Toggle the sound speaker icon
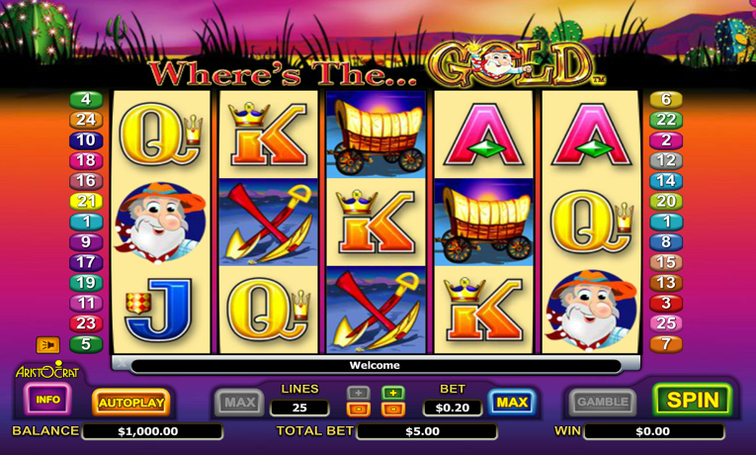Screen dimensions: 756x455 (48, 345)
